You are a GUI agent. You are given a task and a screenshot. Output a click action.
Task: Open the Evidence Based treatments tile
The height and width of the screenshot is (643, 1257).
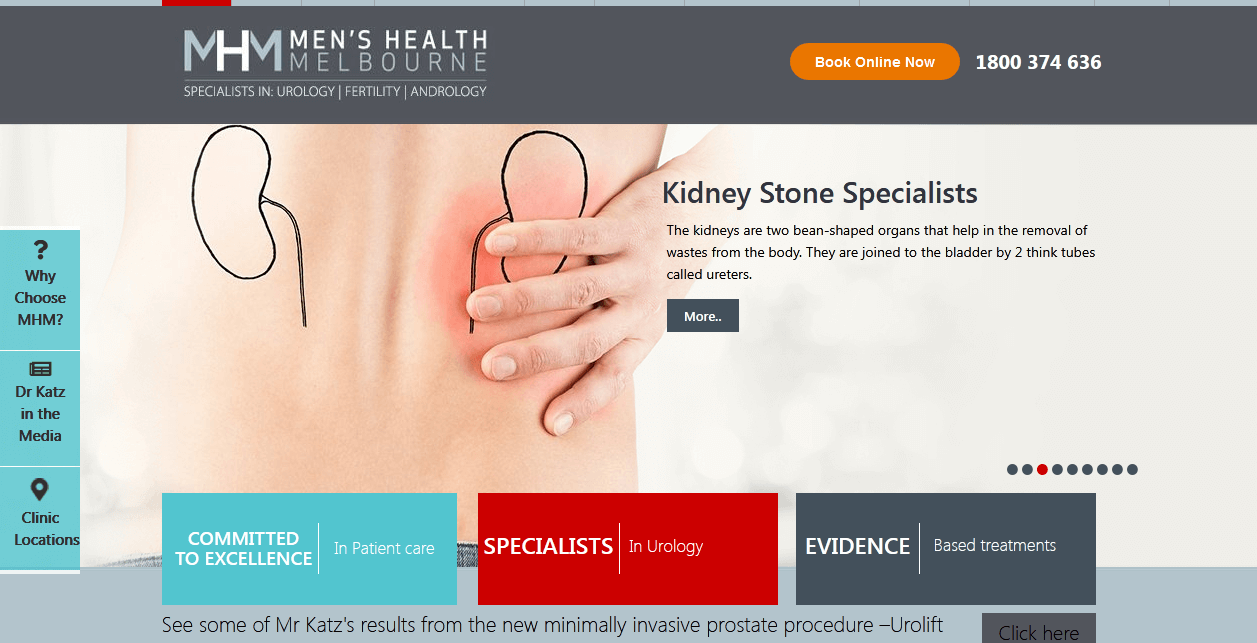pyautogui.click(x=946, y=549)
